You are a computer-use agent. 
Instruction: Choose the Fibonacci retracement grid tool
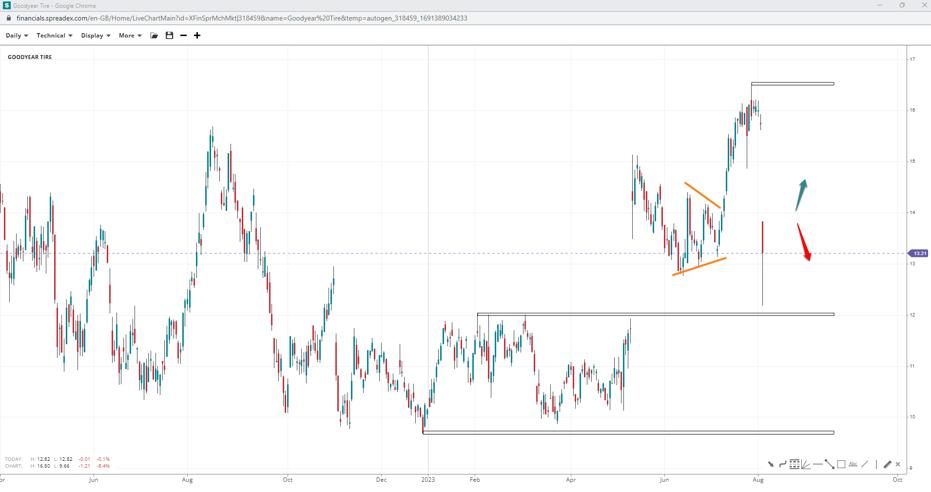(x=794, y=464)
